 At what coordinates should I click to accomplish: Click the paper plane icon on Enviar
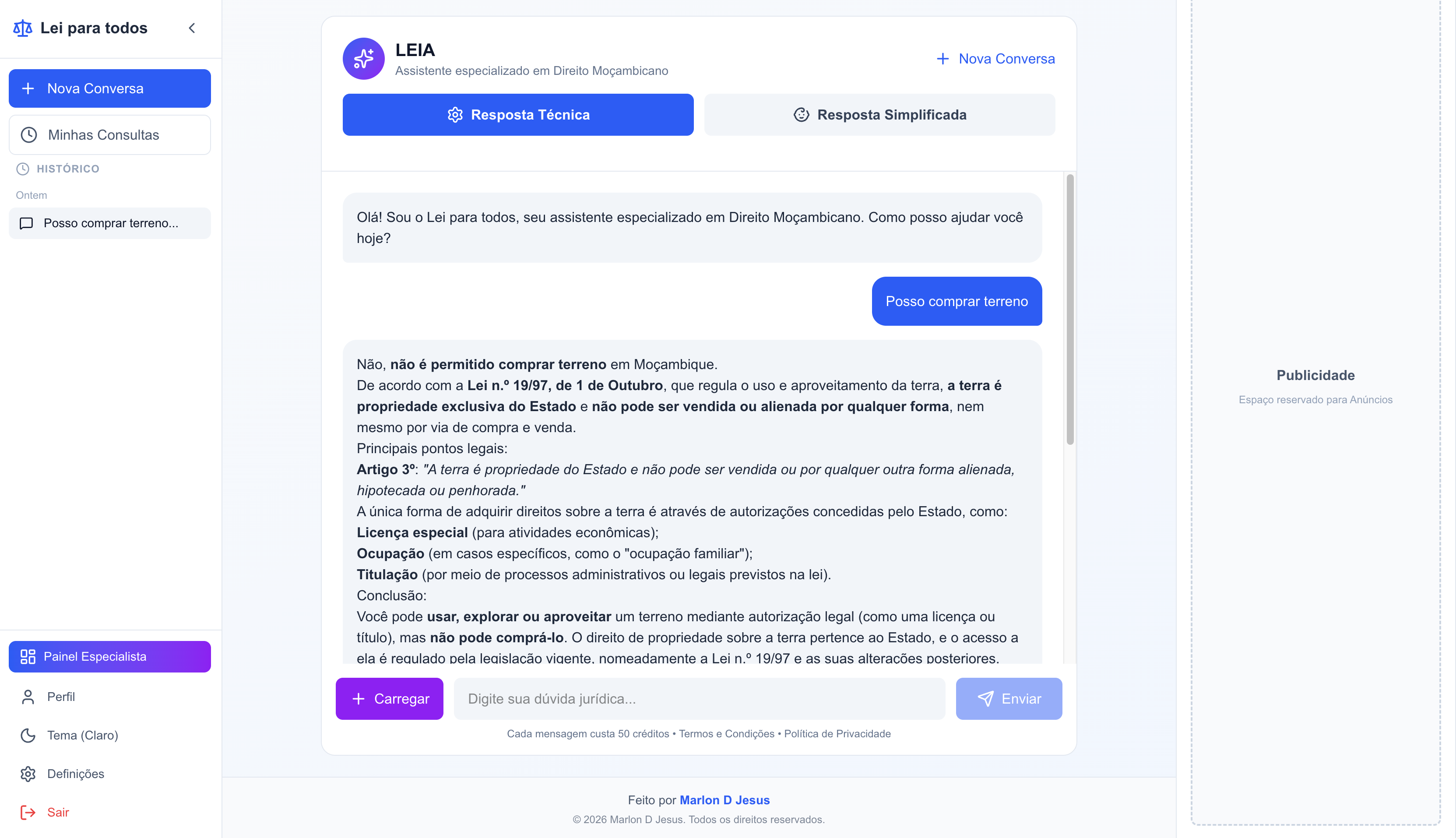coord(986,699)
